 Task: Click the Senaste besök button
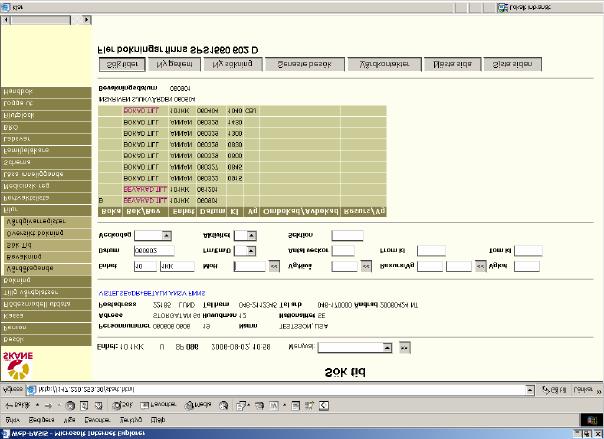tap(305, 64)
